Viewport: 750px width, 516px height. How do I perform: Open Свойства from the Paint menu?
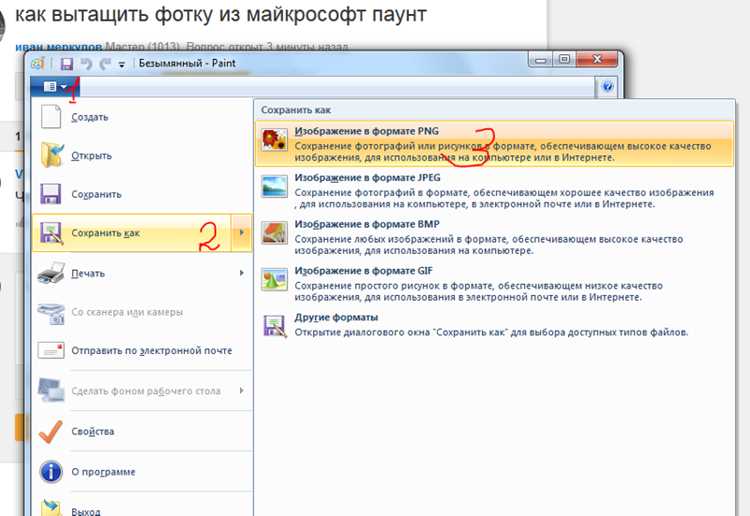tap(142, 431)
